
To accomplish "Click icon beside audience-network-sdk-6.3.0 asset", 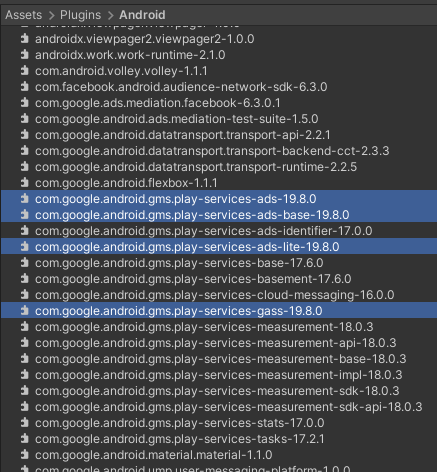I will pyautogui.click(x=25, y=87).
